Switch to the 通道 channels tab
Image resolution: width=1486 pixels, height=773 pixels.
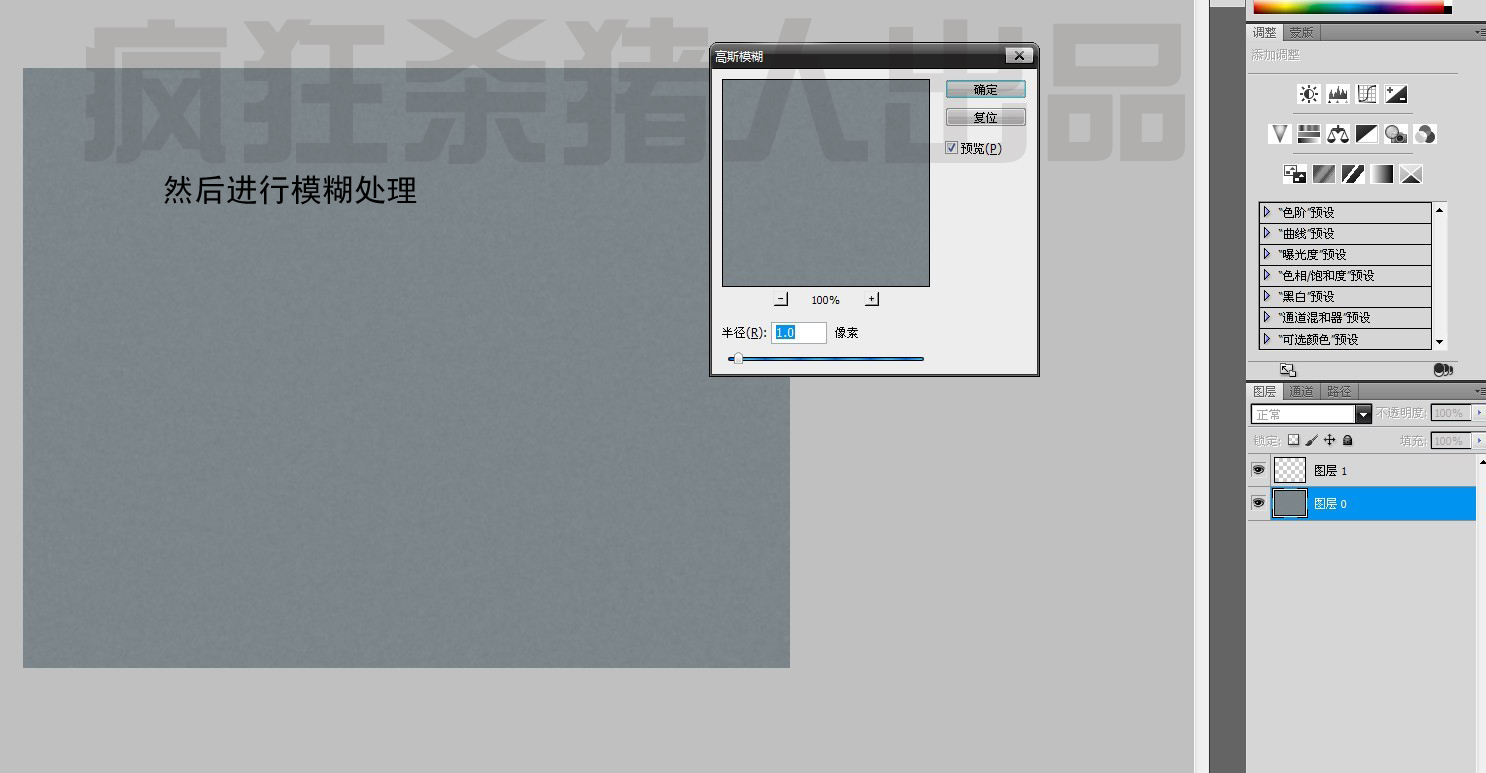pos(1301,391)
